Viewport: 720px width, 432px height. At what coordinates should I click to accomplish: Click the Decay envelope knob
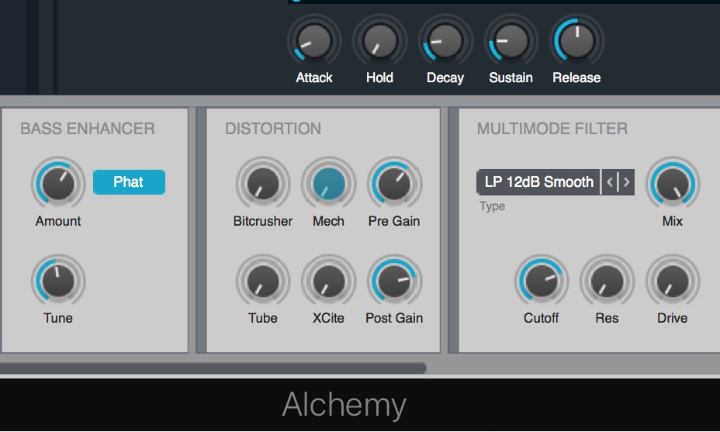click(445, 41)
